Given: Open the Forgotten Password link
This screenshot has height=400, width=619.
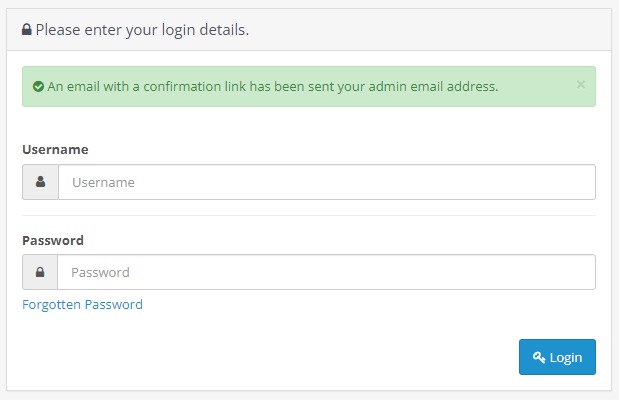Looking at the screenshot, I should coord(83,304).
